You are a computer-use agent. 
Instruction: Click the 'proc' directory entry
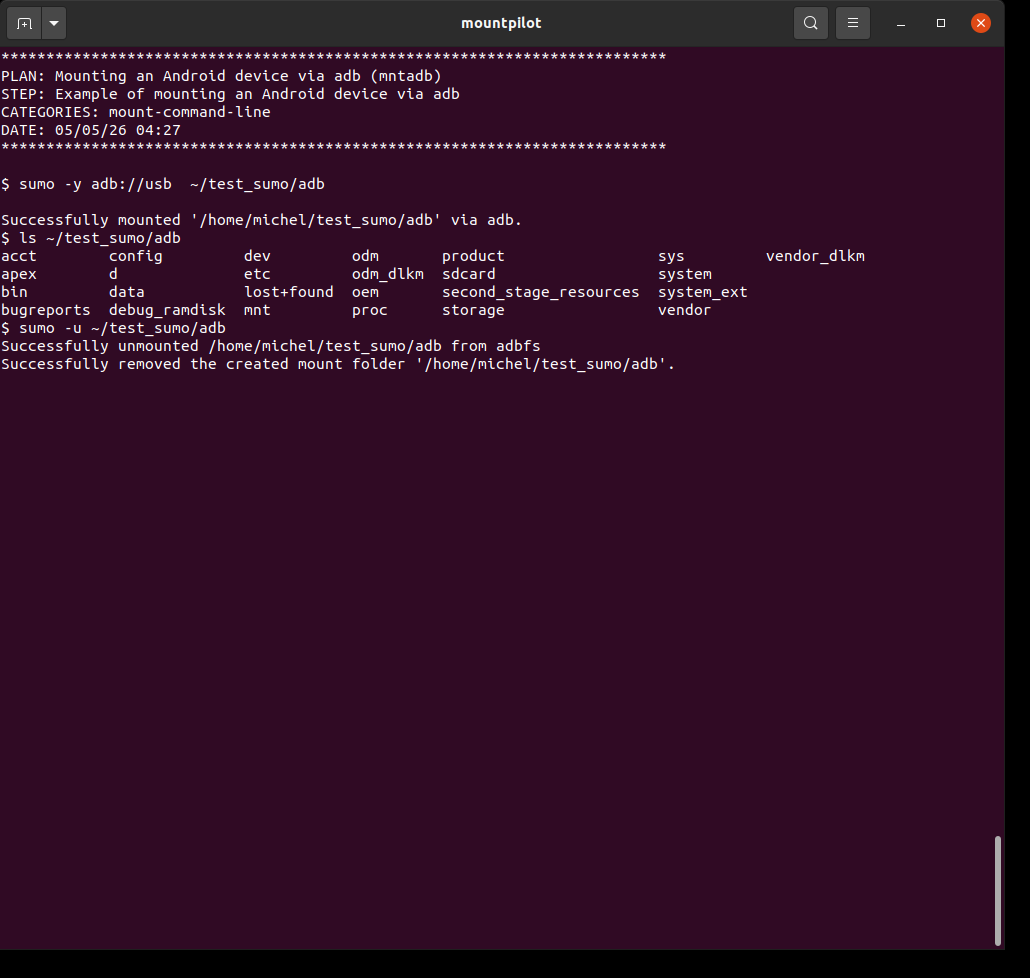(x=369, y=310)
